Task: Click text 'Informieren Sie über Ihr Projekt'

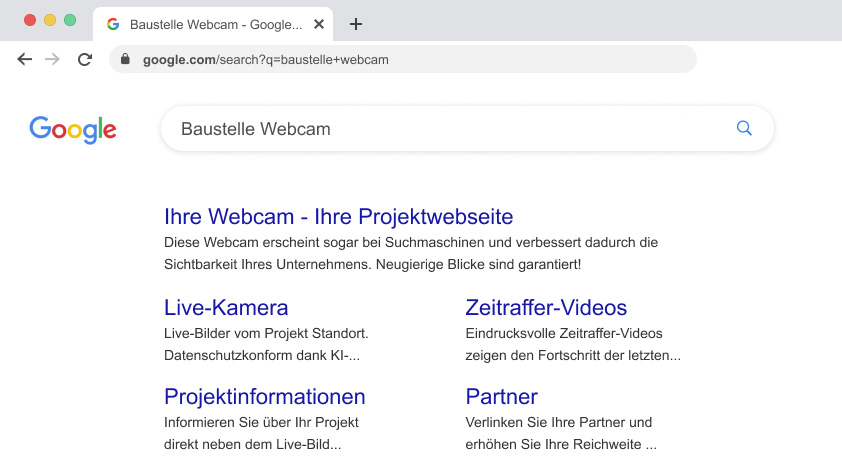Action: (x=262, y=422)
